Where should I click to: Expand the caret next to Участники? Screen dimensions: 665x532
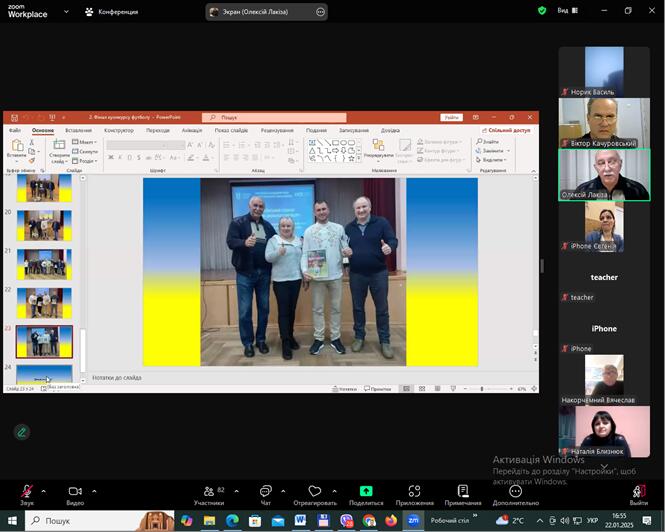click(x=237, y=491)
